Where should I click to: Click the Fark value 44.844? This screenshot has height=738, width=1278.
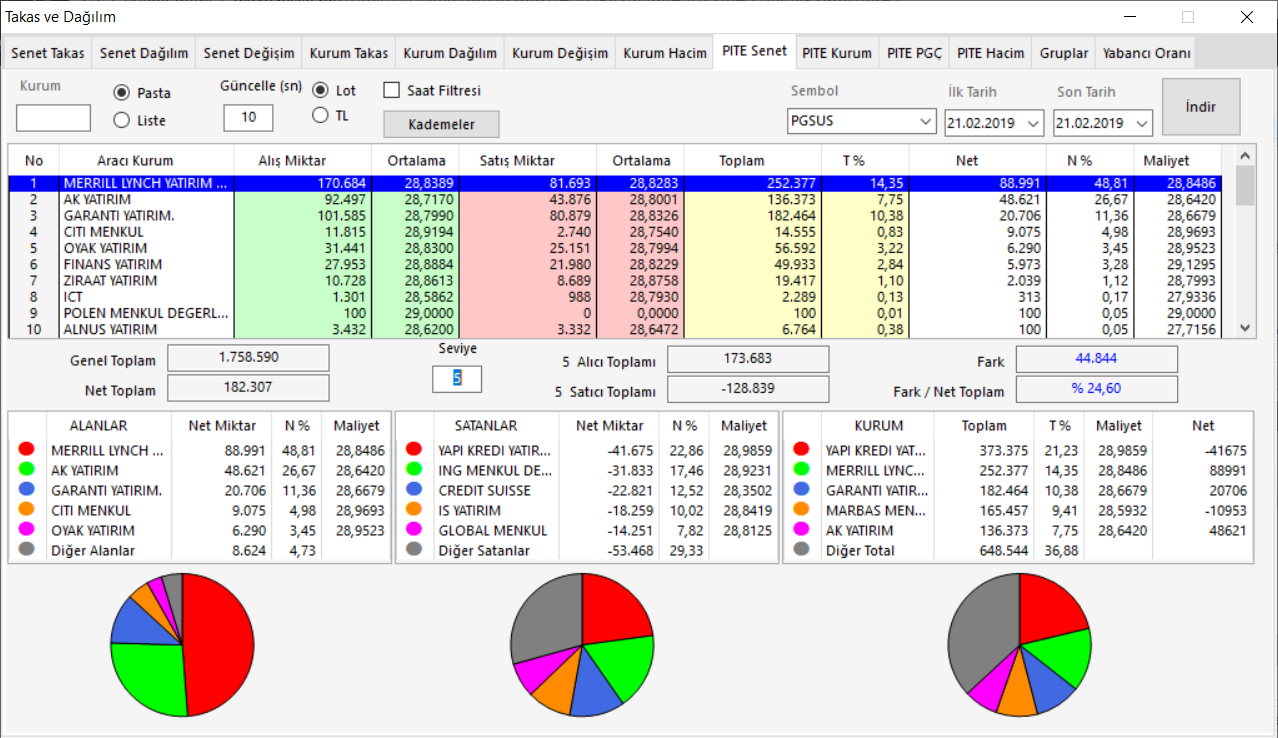click(1097, 359)
